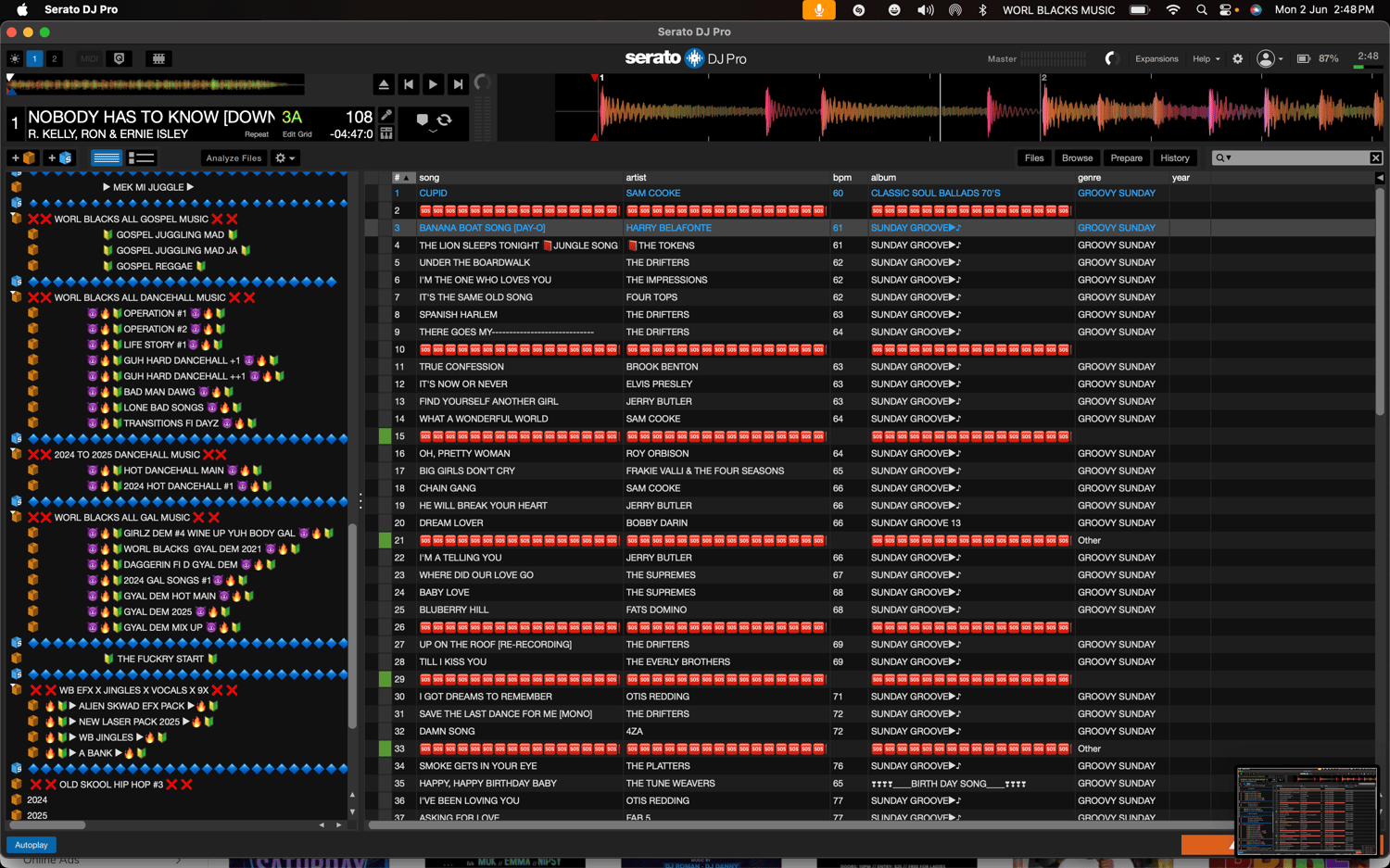The height and width of the screenshot is (868, 1390).
Task: Click the track overview waveform on deck 1
Action: click(x=156, y=86)
